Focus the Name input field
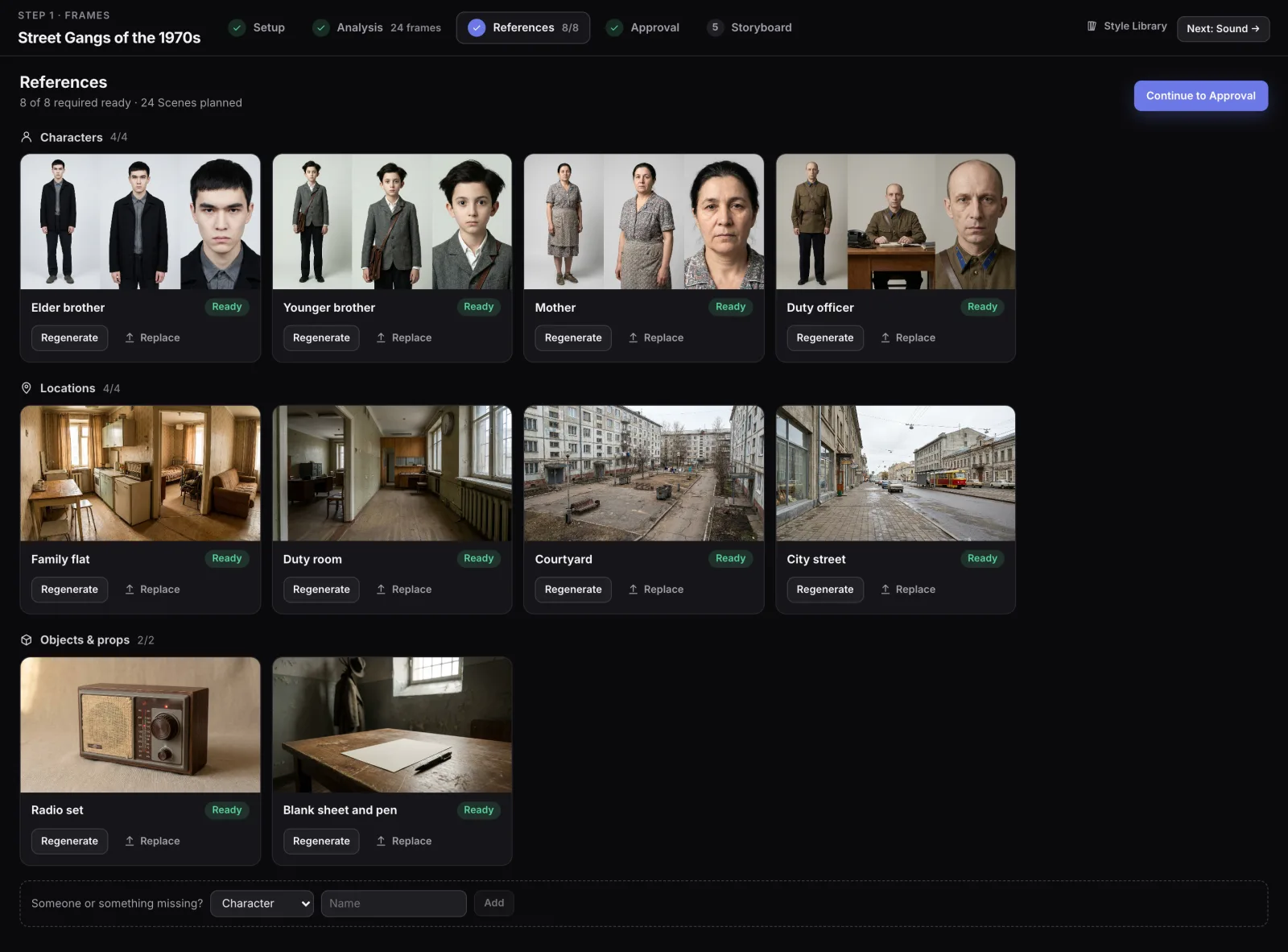Viewport: 1288px width, 952px height. pos(394,904)
